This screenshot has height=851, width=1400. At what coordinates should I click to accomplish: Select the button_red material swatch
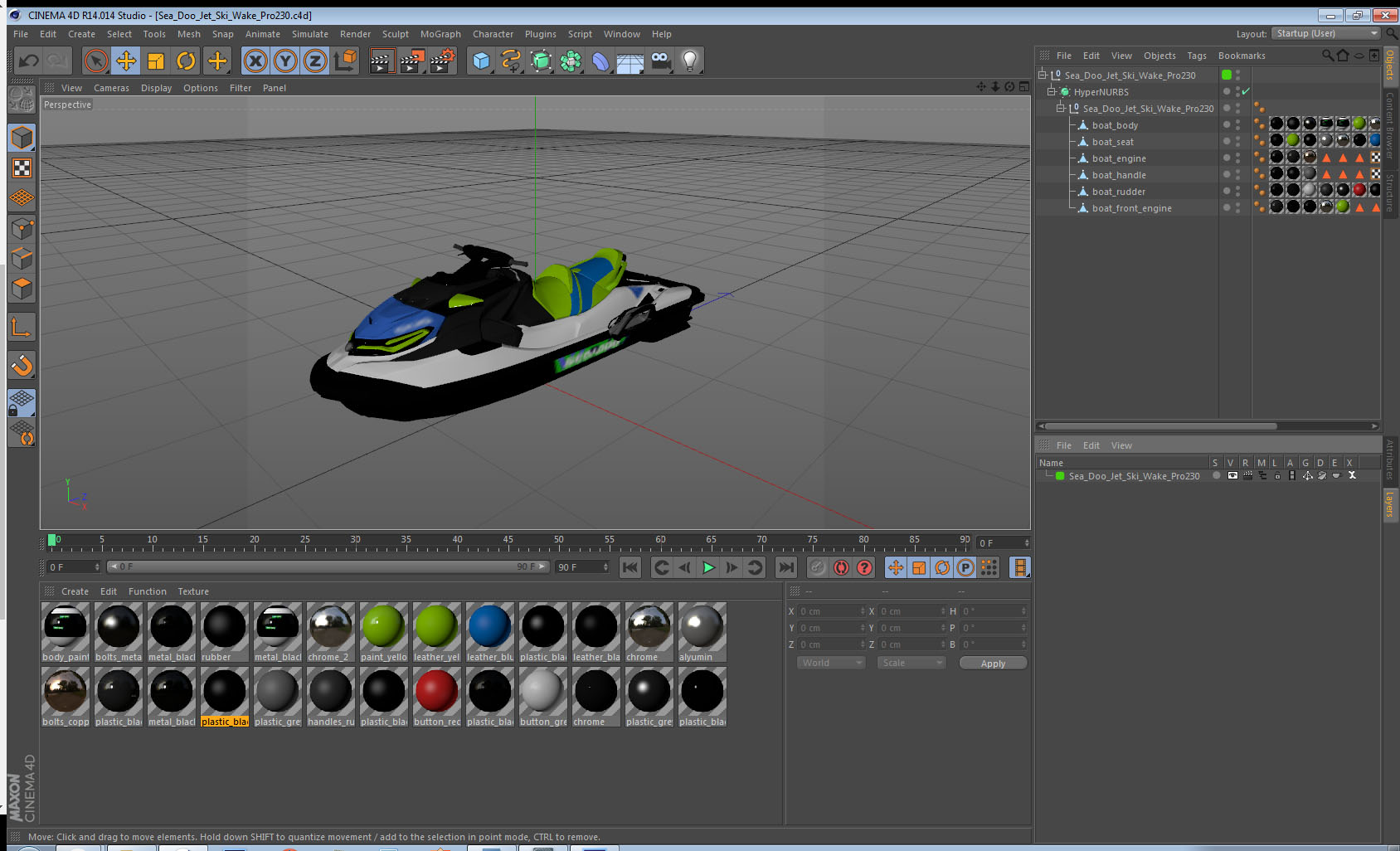point(437,698)
